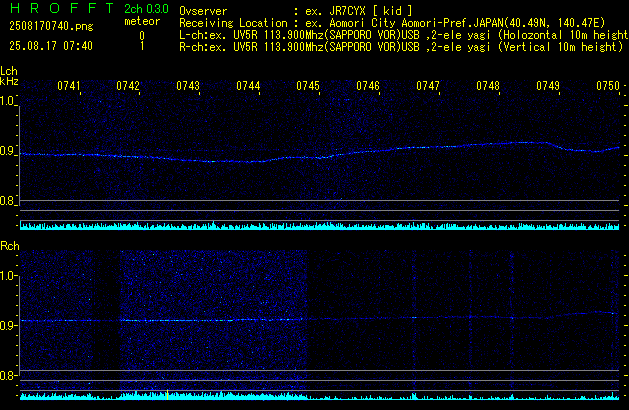Screen dimensions: 629x410
Task: Click the Lch 1.0 kHz axis label
Action: (x=7, y=101)
